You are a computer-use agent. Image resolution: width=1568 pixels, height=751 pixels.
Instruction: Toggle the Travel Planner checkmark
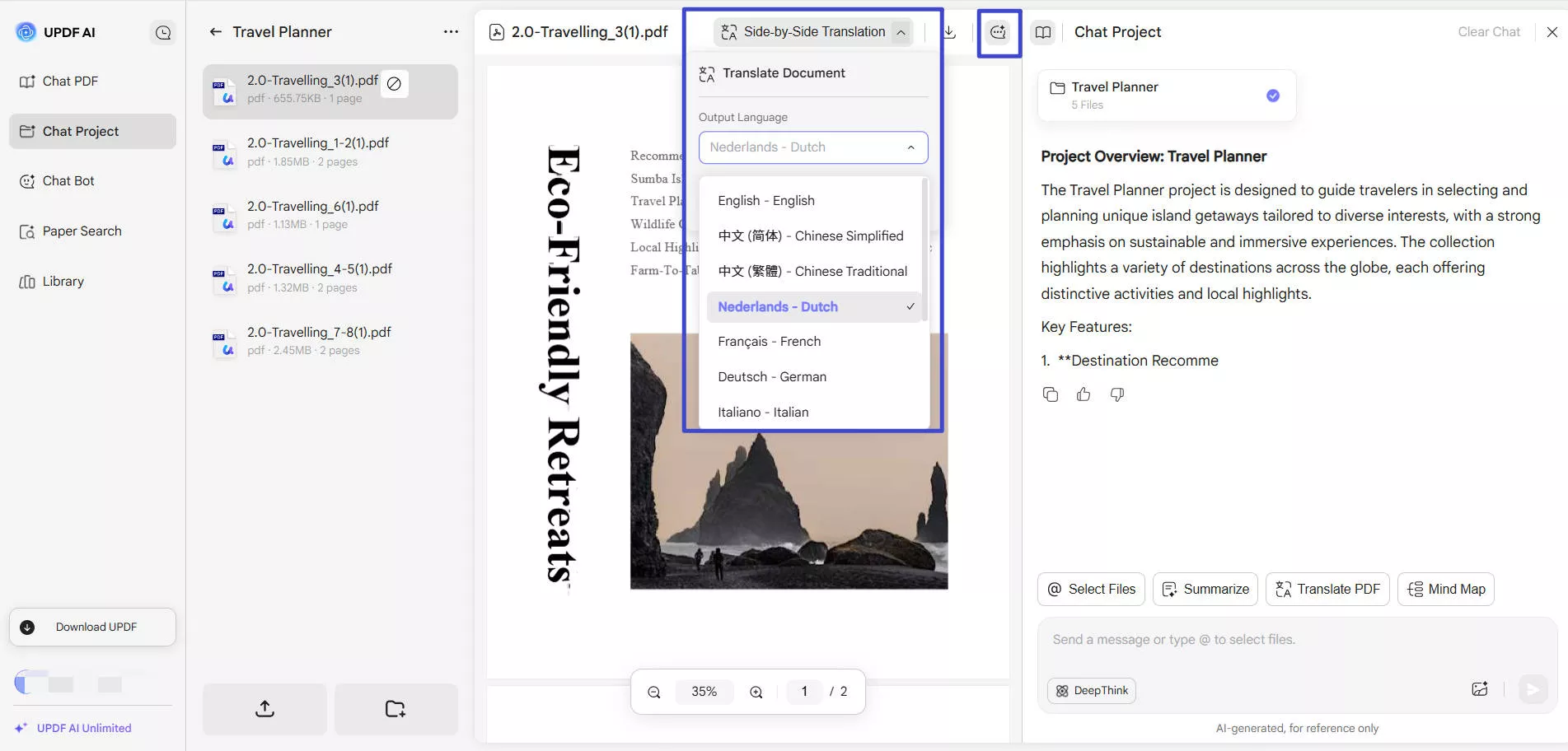tap(1273, 96)
